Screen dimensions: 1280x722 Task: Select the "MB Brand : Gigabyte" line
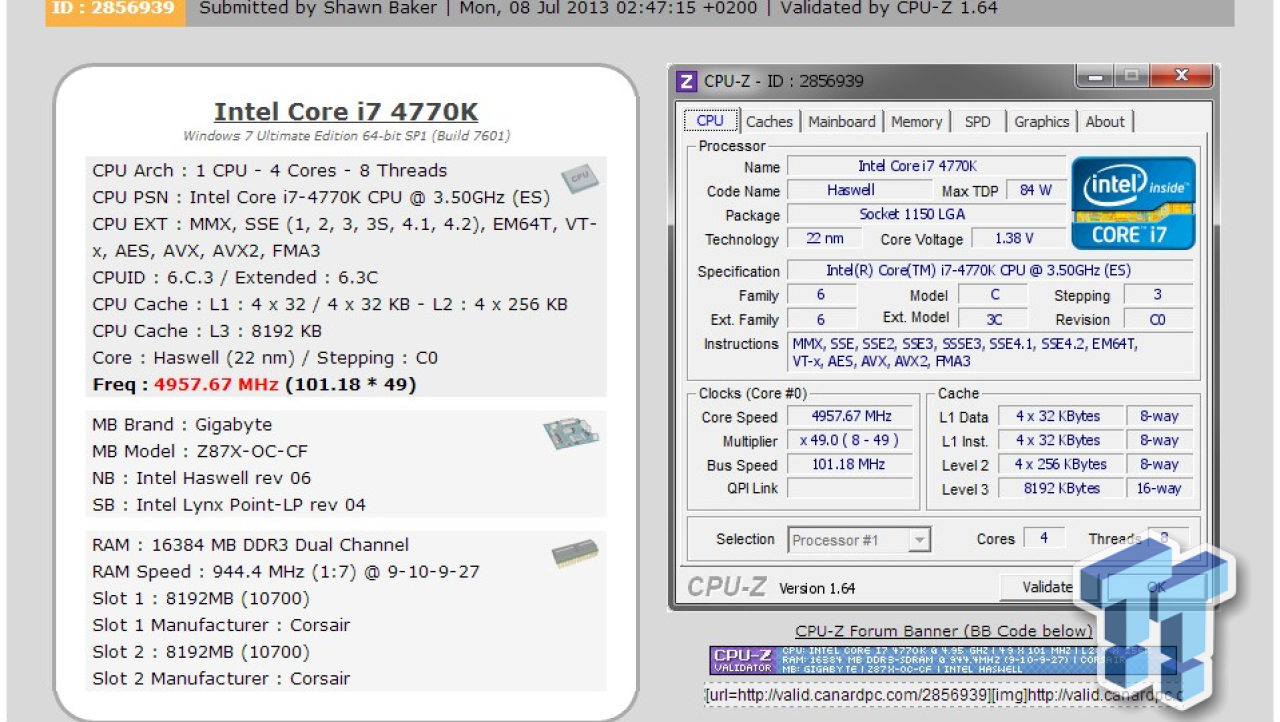[x=182, y=425]
